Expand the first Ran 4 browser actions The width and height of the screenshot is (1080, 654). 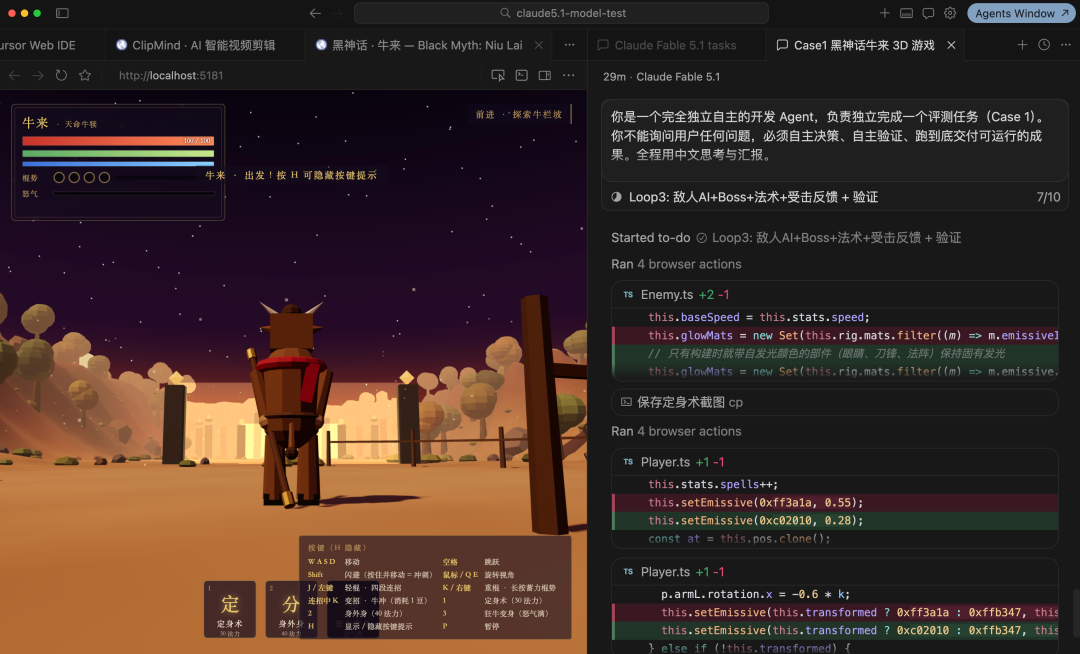[676, 264]
